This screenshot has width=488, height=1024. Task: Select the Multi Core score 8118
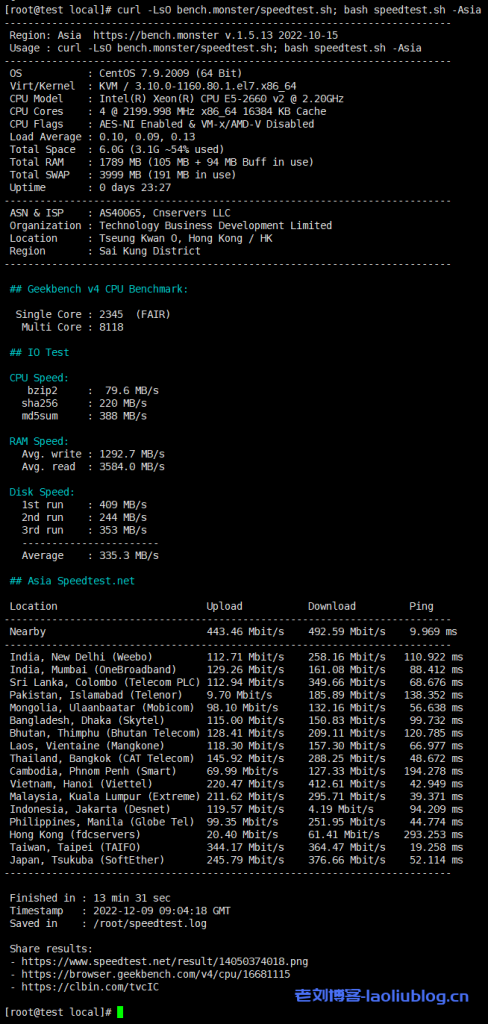(x=111, y=327)
